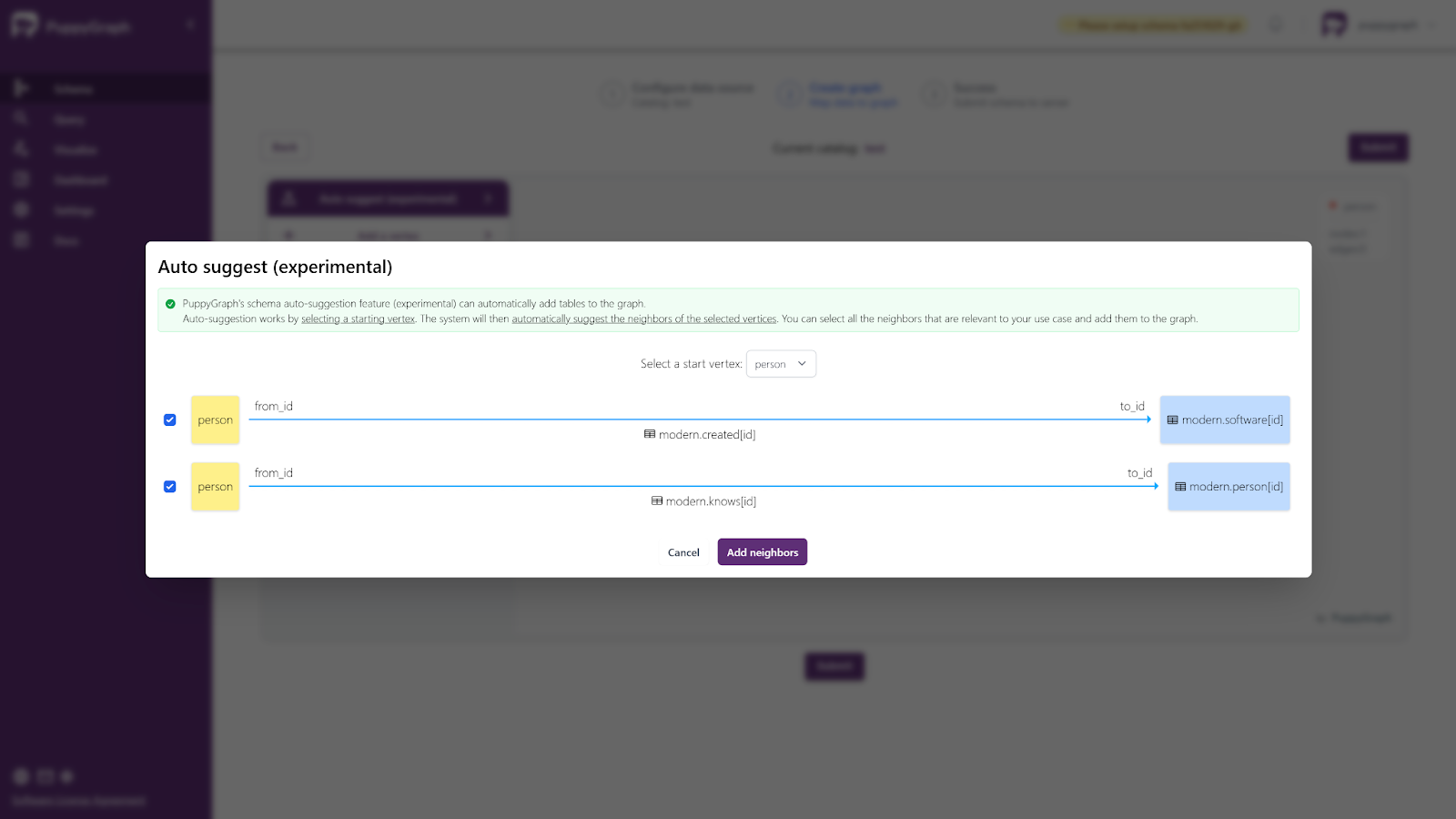The image size is (1456, 819).
Task: Click the PuppyGraph logo in sidebar
Action: pyautogui.click(x=25, y=25)
